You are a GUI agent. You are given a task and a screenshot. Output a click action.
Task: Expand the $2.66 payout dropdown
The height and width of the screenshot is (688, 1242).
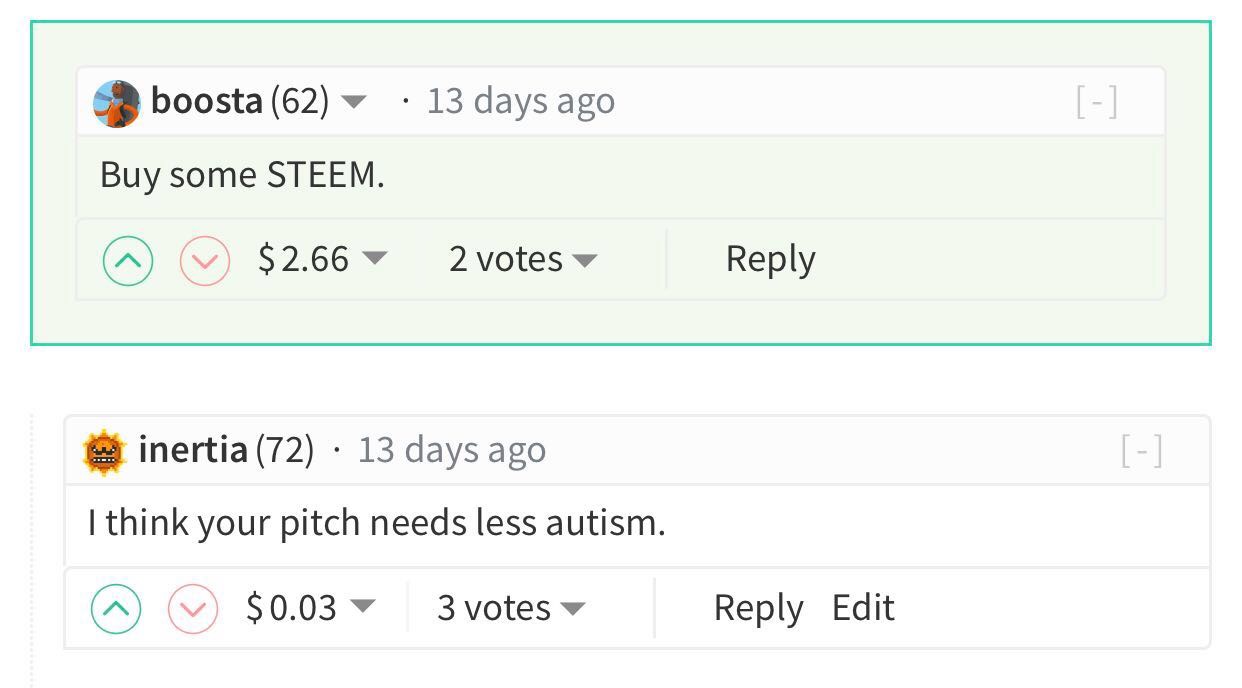tap(373, 259)
